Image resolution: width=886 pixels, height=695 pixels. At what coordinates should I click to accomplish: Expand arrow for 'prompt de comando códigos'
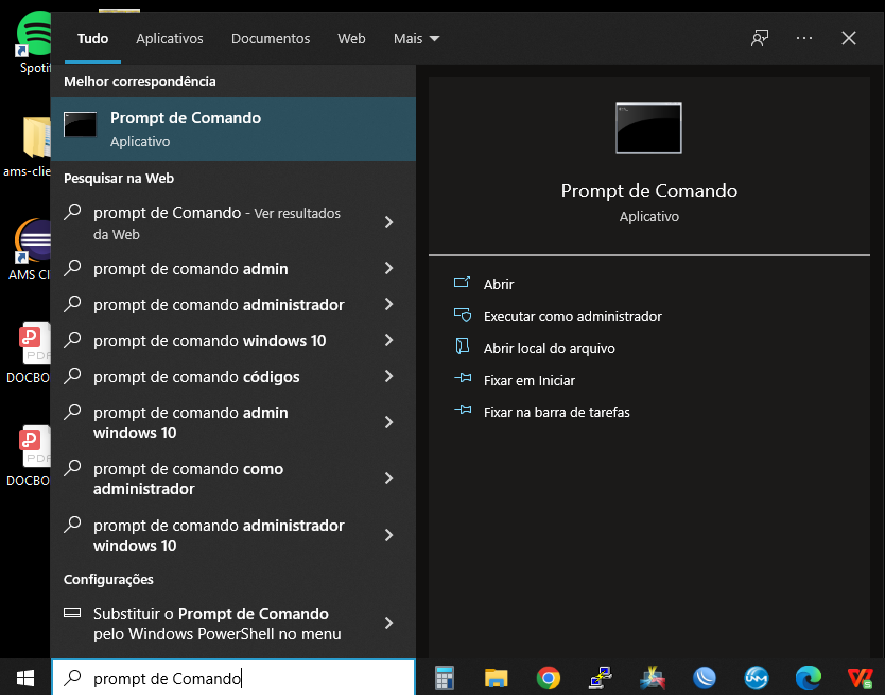[x=389, y=377]
